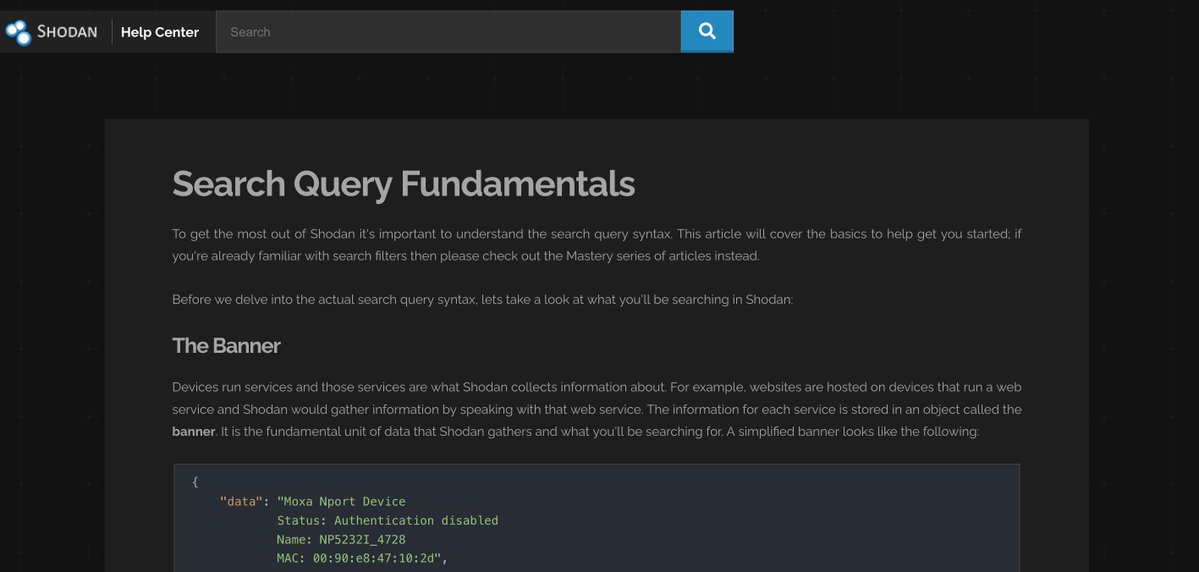The width and height of the screenshot is (1199, 572).
Task: Click the SHODAN wordmark text
Action: (67, 32)
